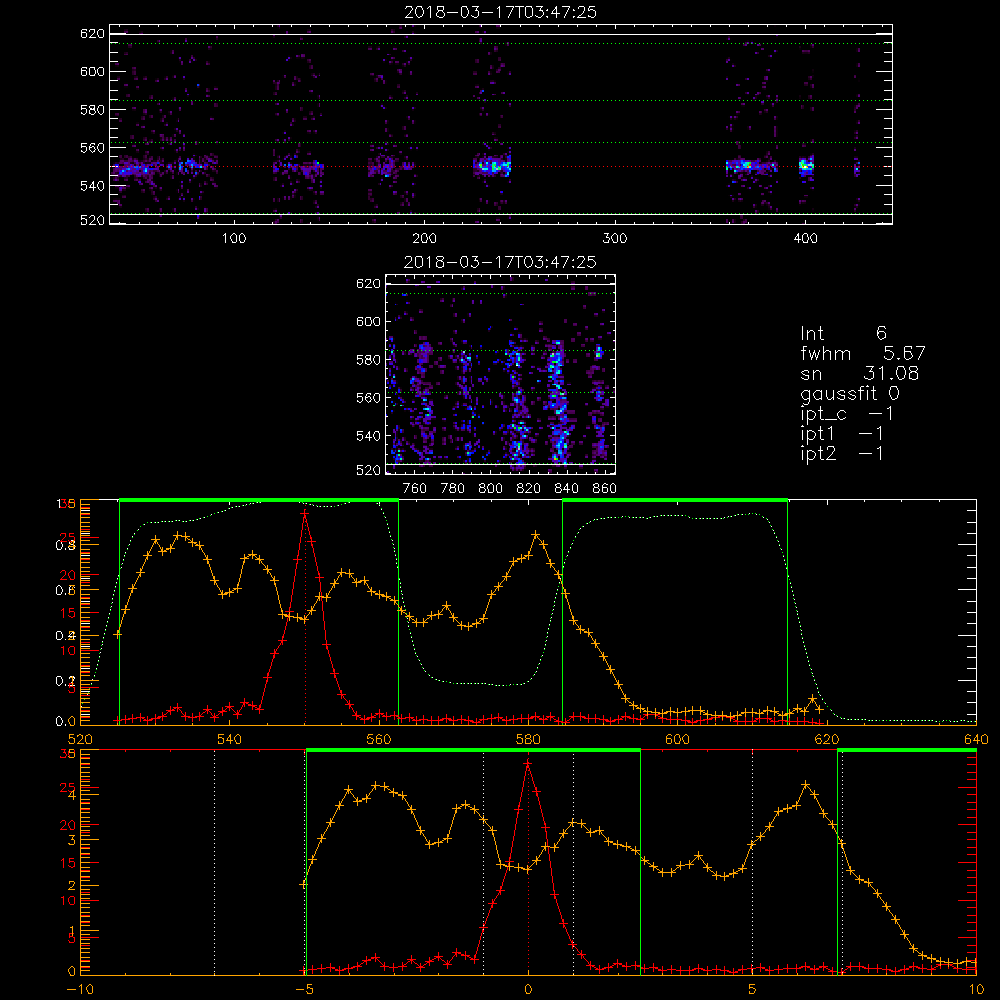Click the brightest blob near x=400 in top spectrogram
This screenshot has width=1000, height=1000.
pos(806,165)
